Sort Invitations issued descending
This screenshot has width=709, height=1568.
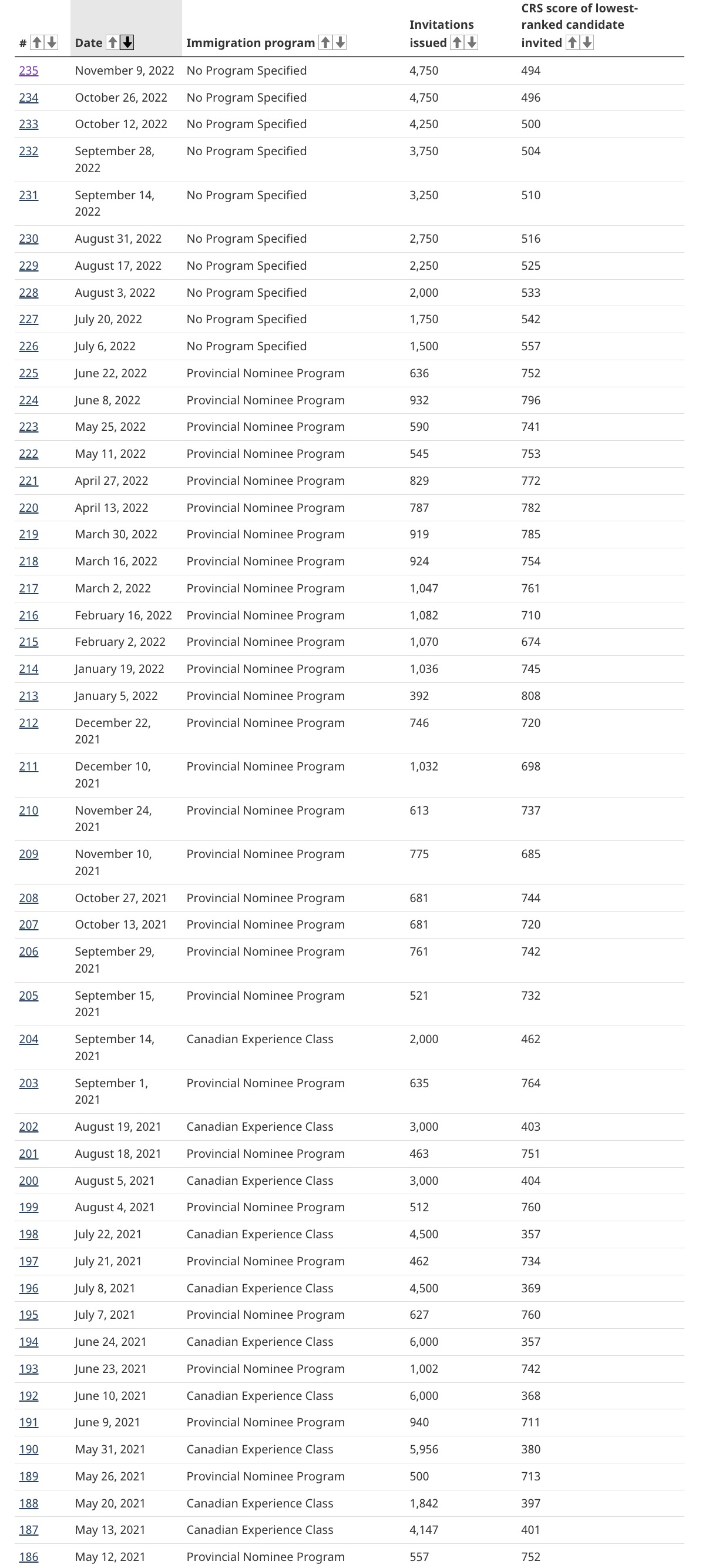click(x=472, y=42)
